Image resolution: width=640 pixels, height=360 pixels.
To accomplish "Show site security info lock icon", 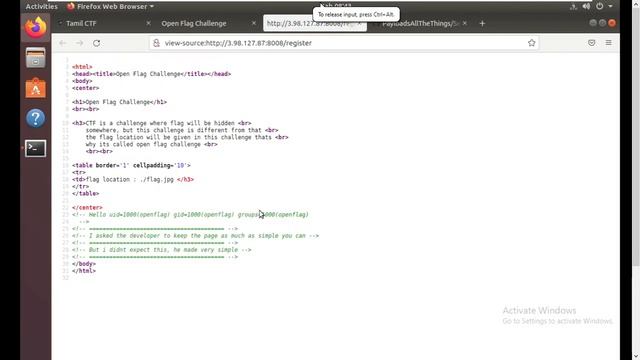I will (x=156, y=43).
